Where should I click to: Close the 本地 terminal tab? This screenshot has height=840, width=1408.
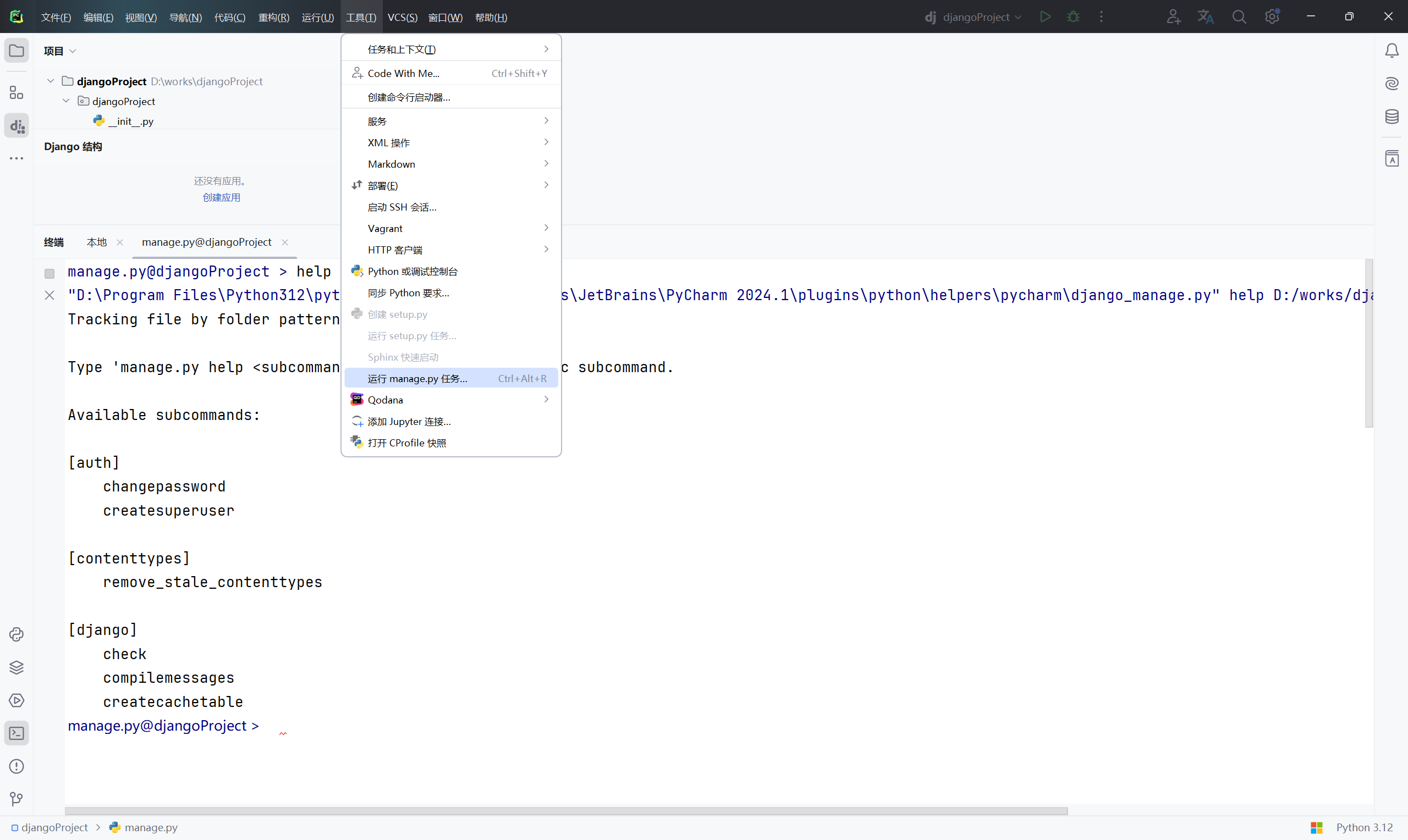click(120, 242)
